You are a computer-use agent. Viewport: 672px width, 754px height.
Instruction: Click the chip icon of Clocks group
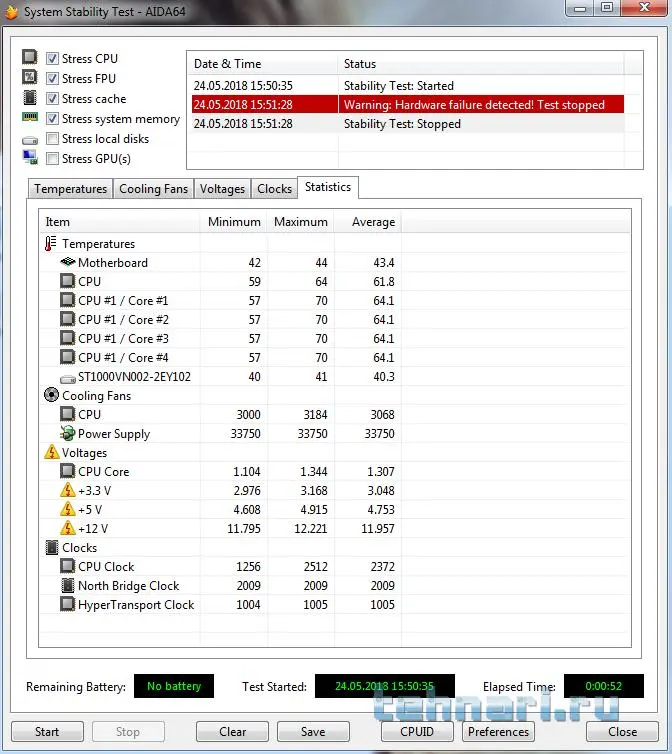(x=51, y=547)
